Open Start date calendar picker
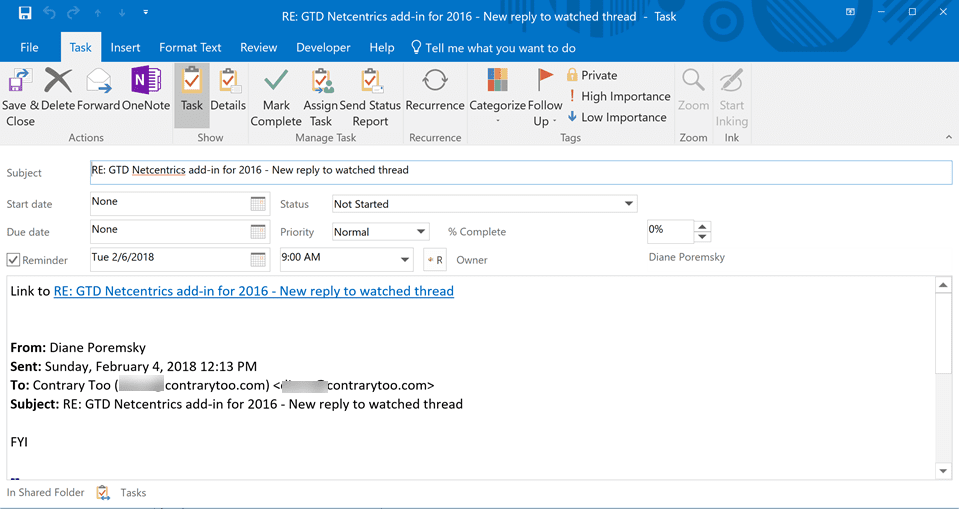 click(259, 204)
